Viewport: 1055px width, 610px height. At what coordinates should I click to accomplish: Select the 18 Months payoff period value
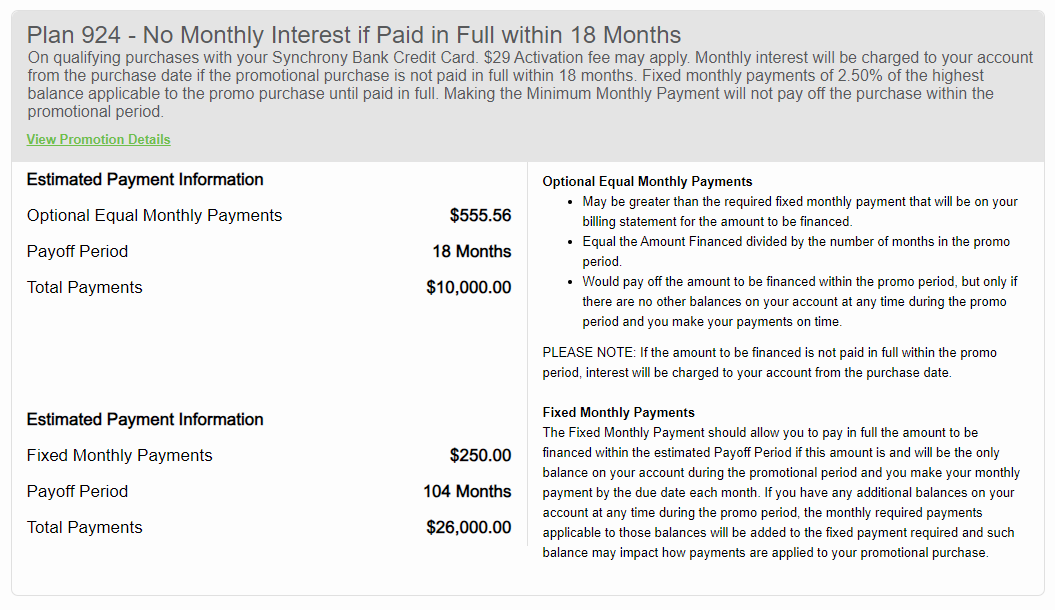pyautogui.click(x=471, y=251)
